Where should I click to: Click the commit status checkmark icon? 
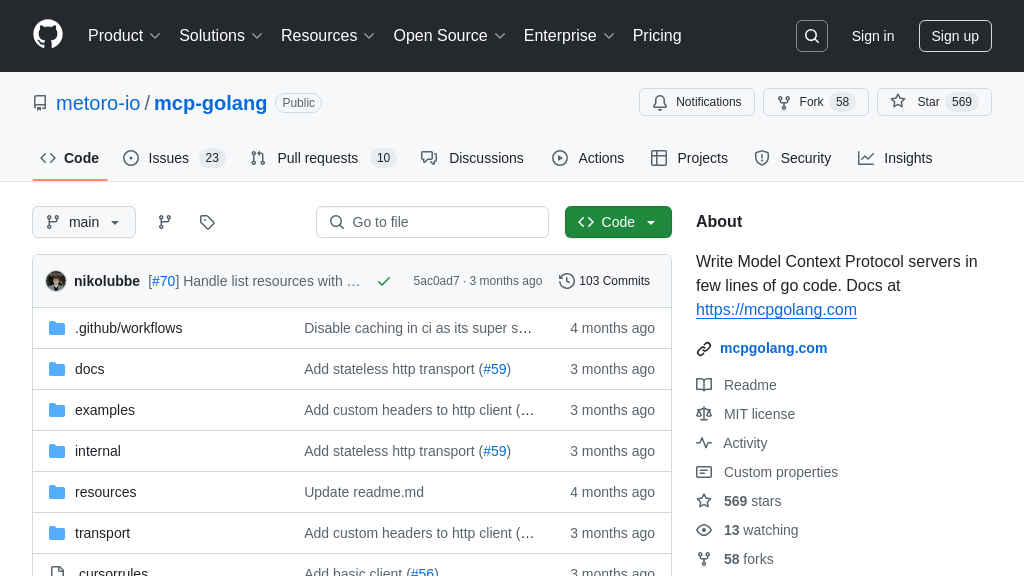384,281
